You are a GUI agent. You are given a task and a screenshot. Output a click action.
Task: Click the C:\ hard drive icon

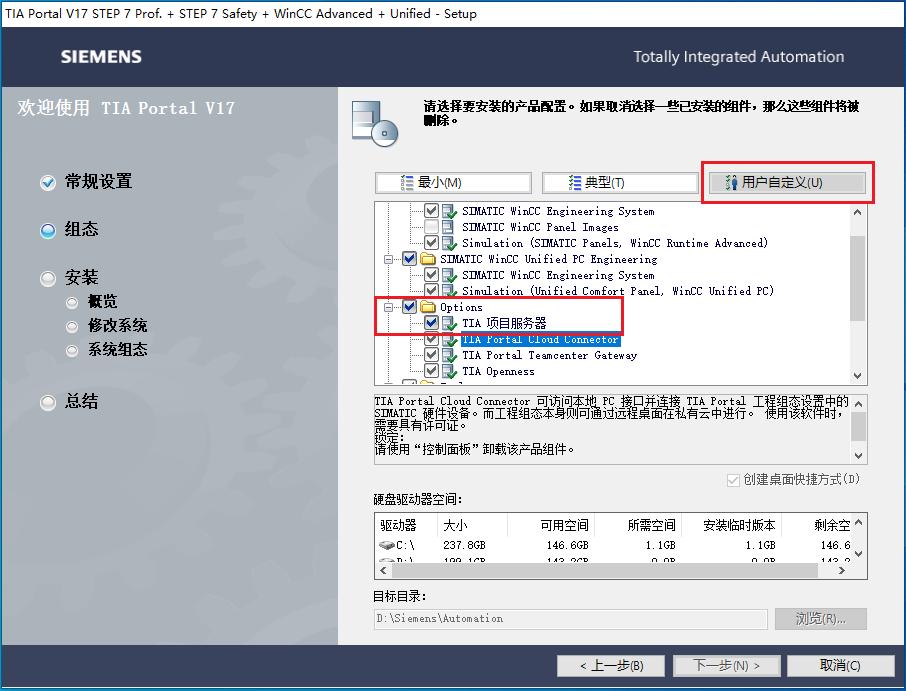(387, 545)
